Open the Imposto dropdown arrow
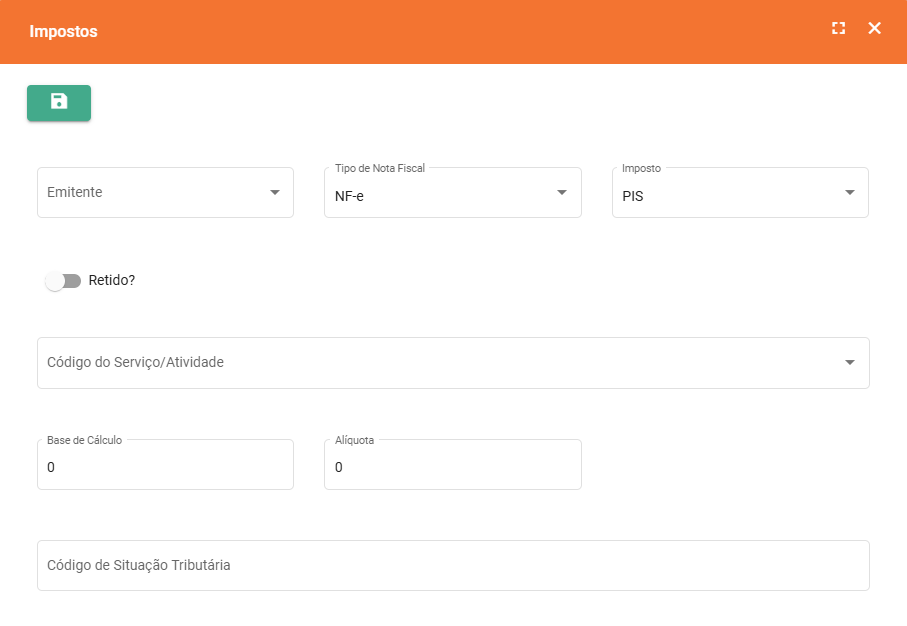The image size is (907, 626). [x=849, y=192]
